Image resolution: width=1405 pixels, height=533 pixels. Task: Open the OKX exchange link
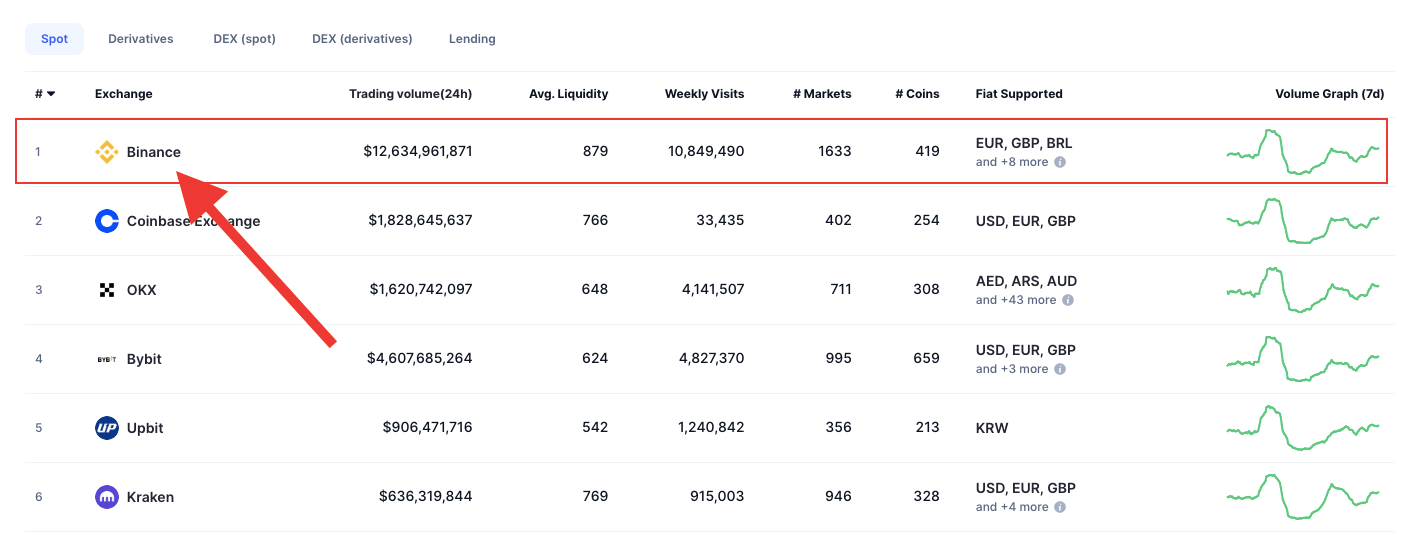click(141, 290)
